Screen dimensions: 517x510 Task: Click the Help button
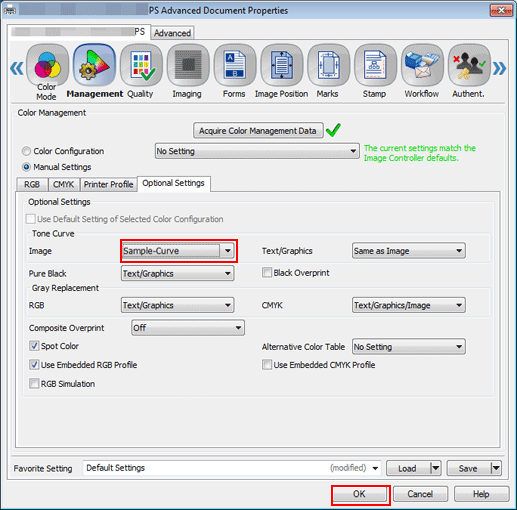click(x=481, y=494)
